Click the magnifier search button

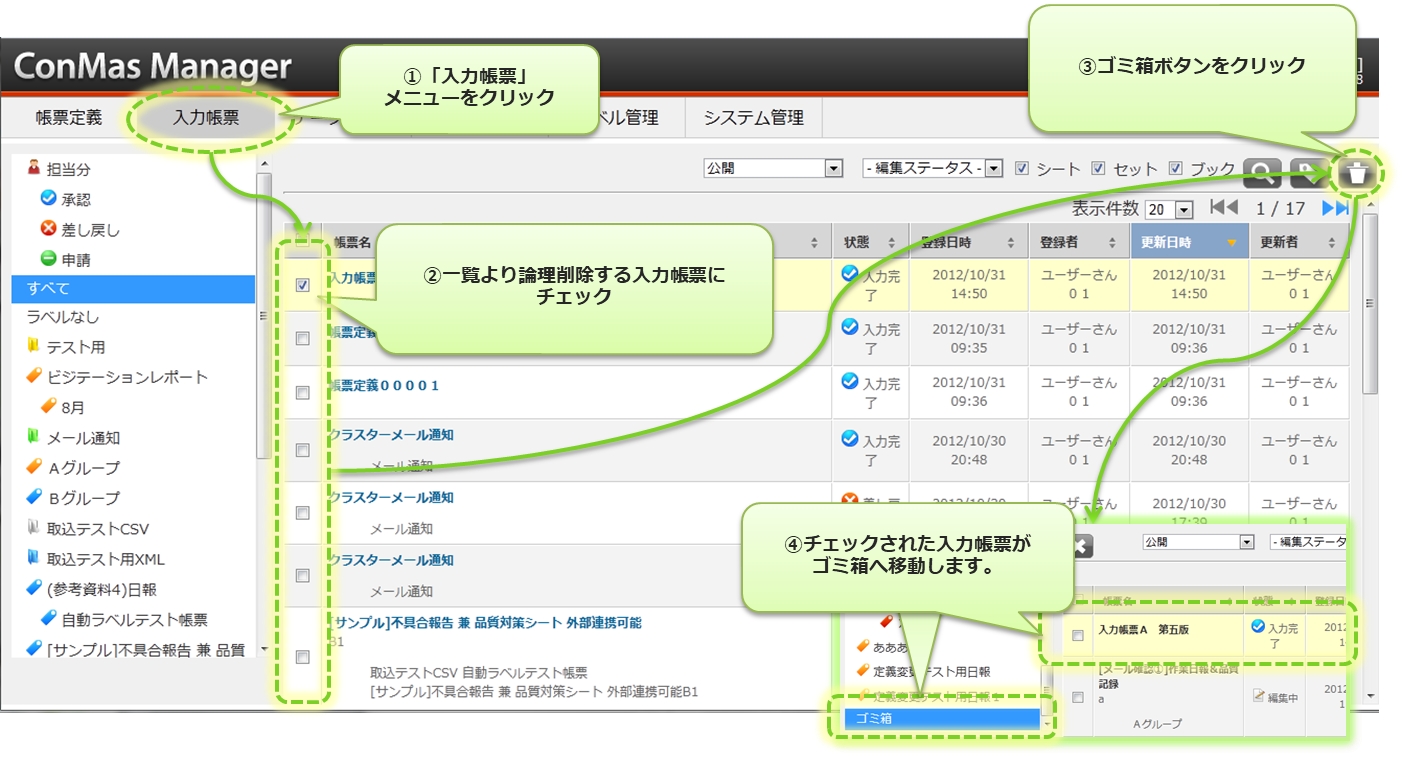[x=1263, y=173]
